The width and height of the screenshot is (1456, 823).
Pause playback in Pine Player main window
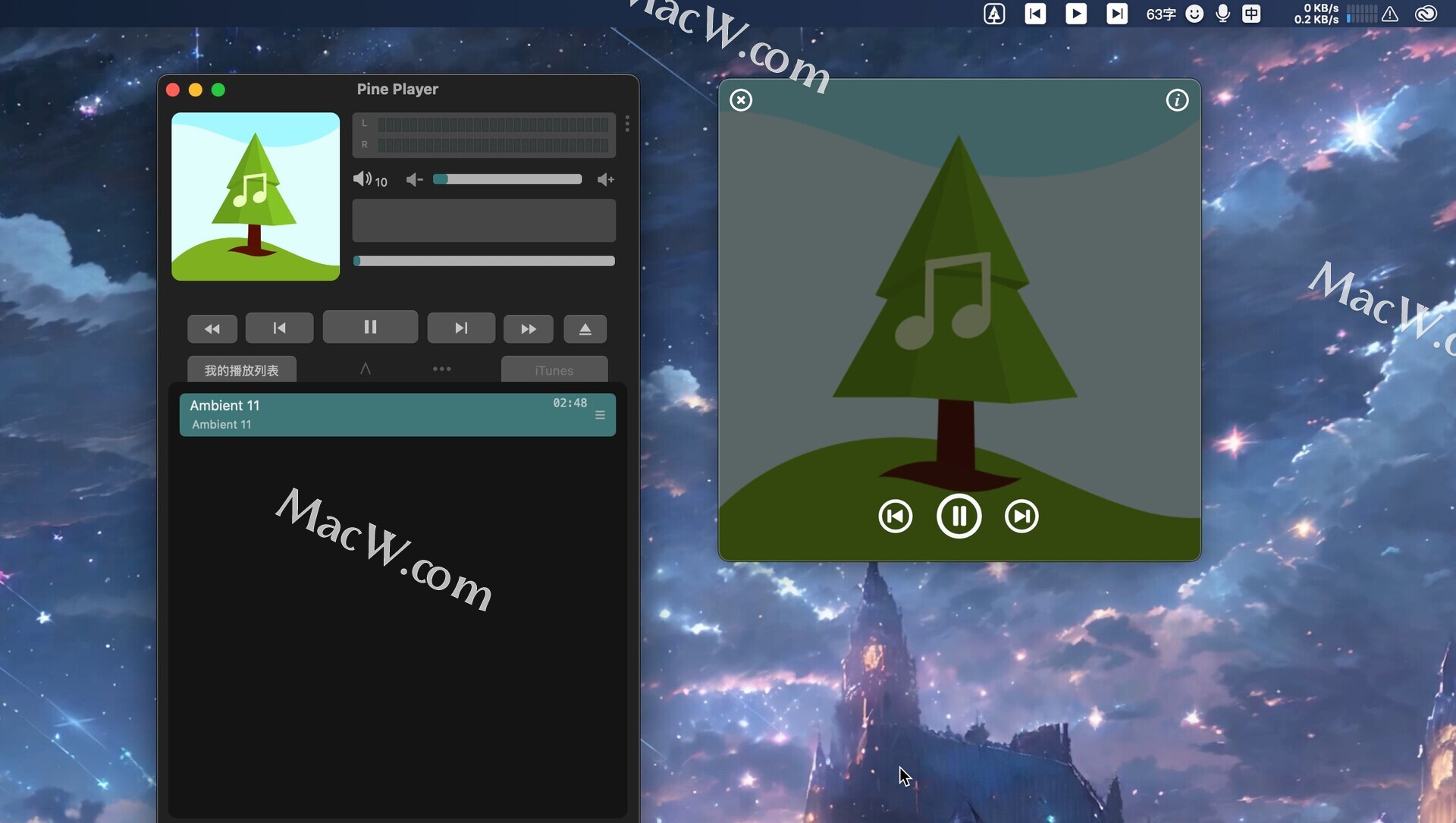pyautogui.click(x=370, y=327)
